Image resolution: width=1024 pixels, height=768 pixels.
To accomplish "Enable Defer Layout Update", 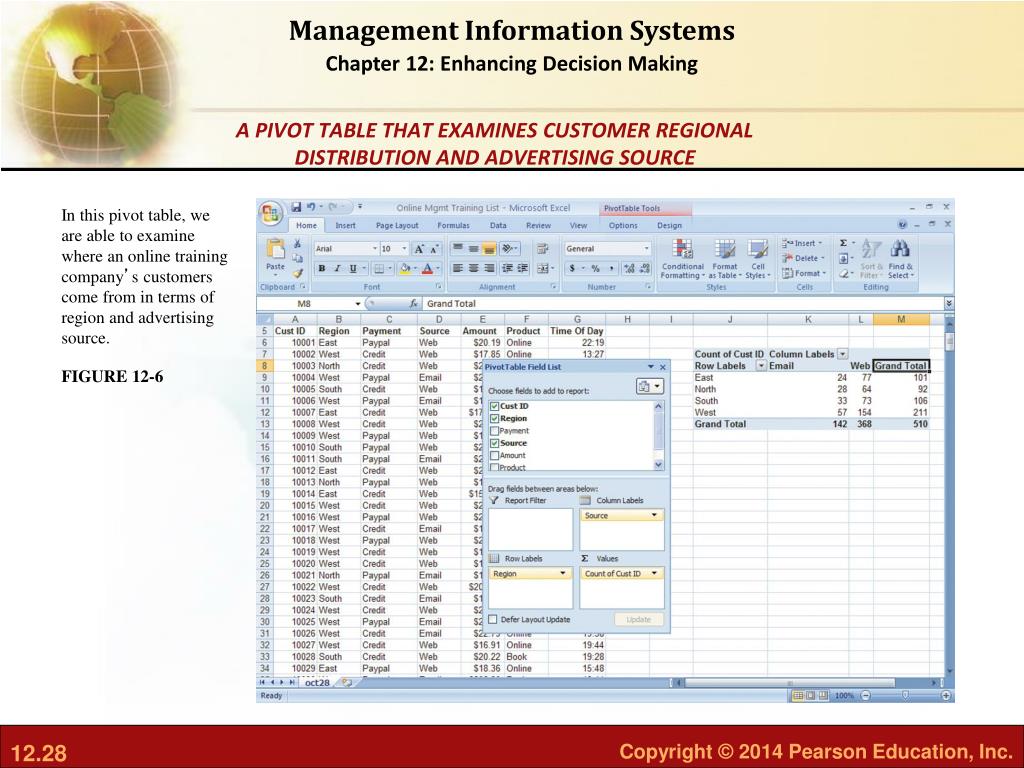I will [x=493, y=620].
